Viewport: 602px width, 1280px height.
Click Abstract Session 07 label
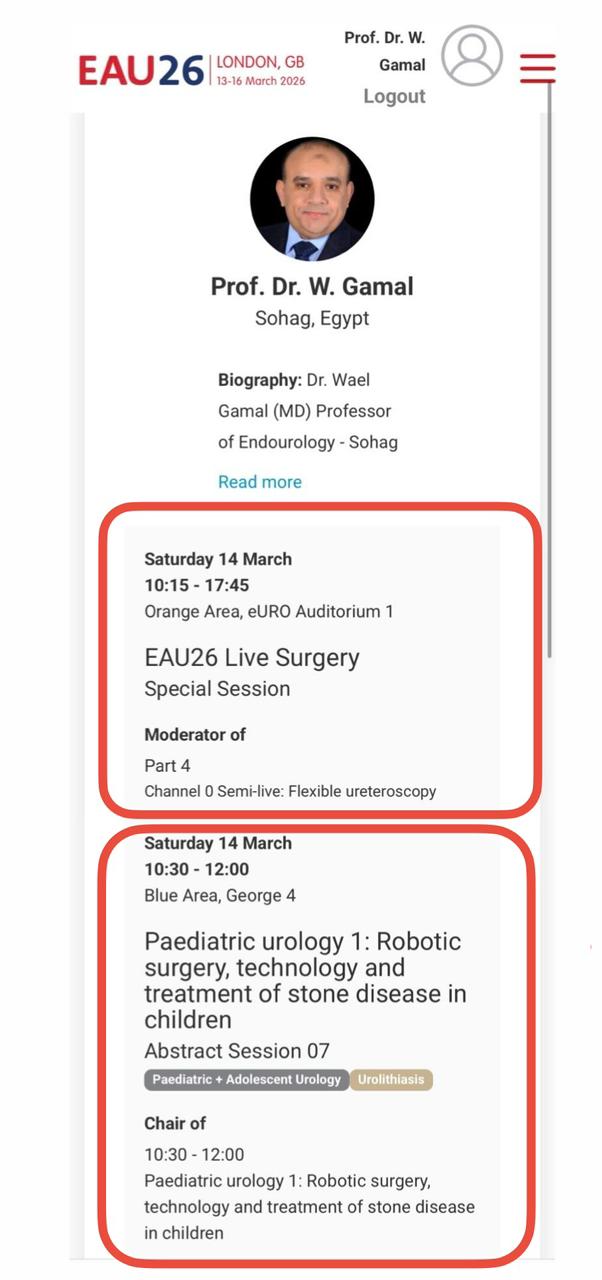237,1051
